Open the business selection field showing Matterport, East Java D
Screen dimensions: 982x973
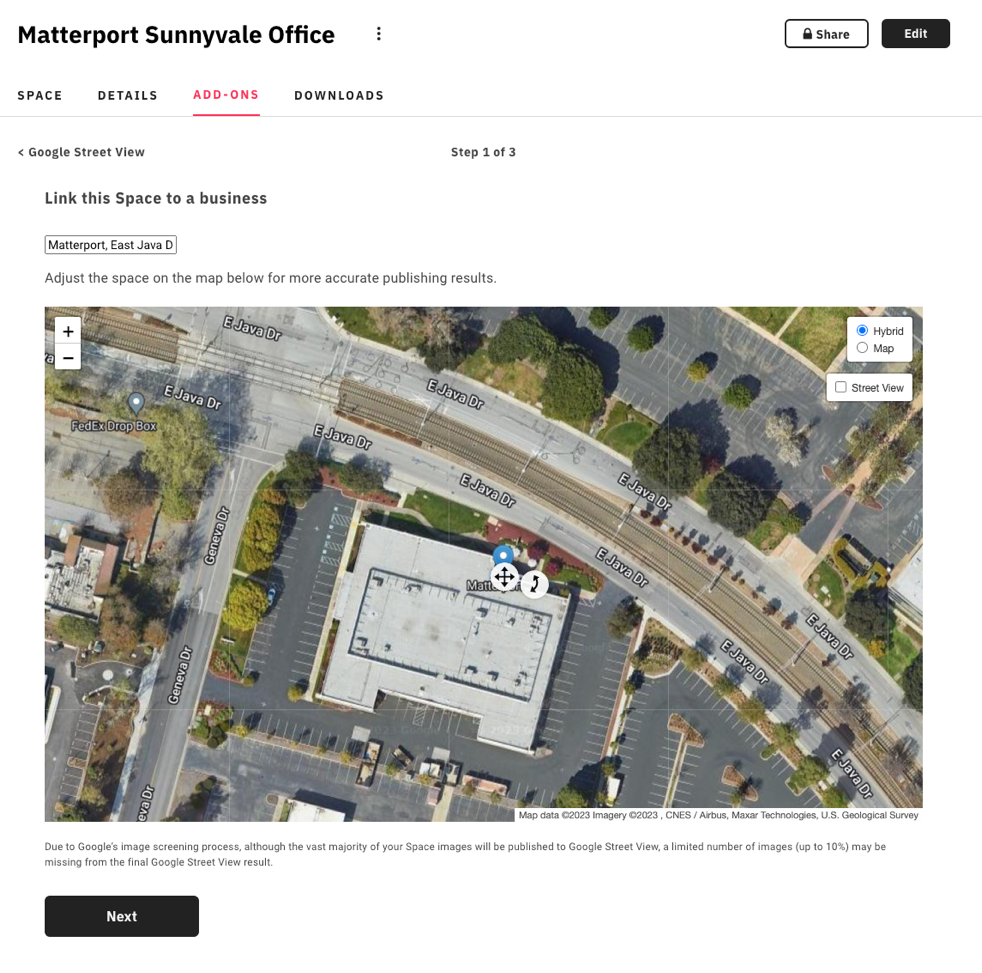pyautogui.click(x=110, y=244)
